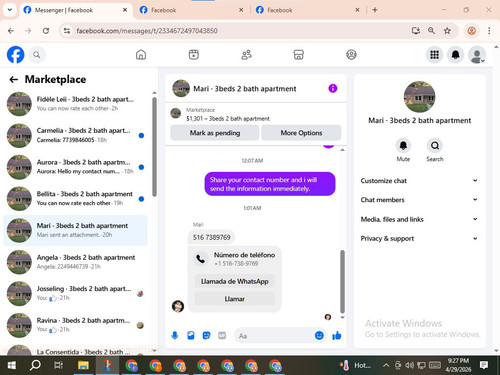Go back in browser history
This screenshot has height=375, width=500.
point(11,31)
